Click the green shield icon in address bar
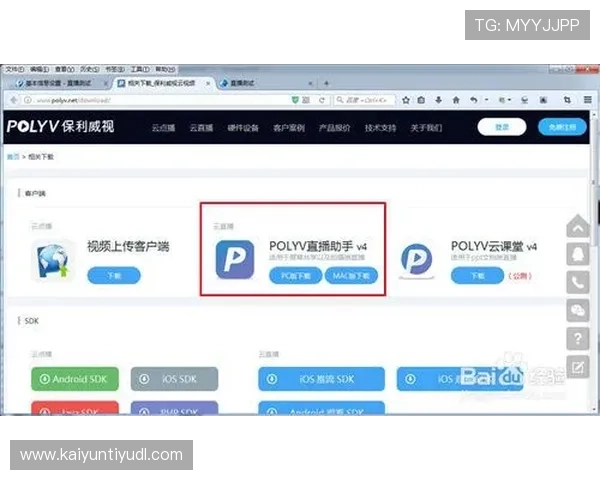This screenshot has width=600, height=480. point(295,100)
